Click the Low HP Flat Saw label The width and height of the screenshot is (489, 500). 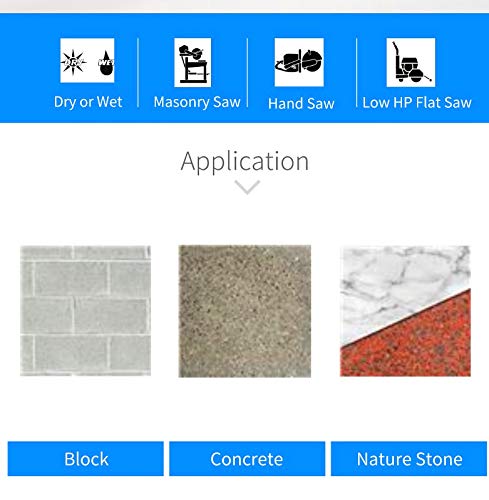(x=417, y=103)
